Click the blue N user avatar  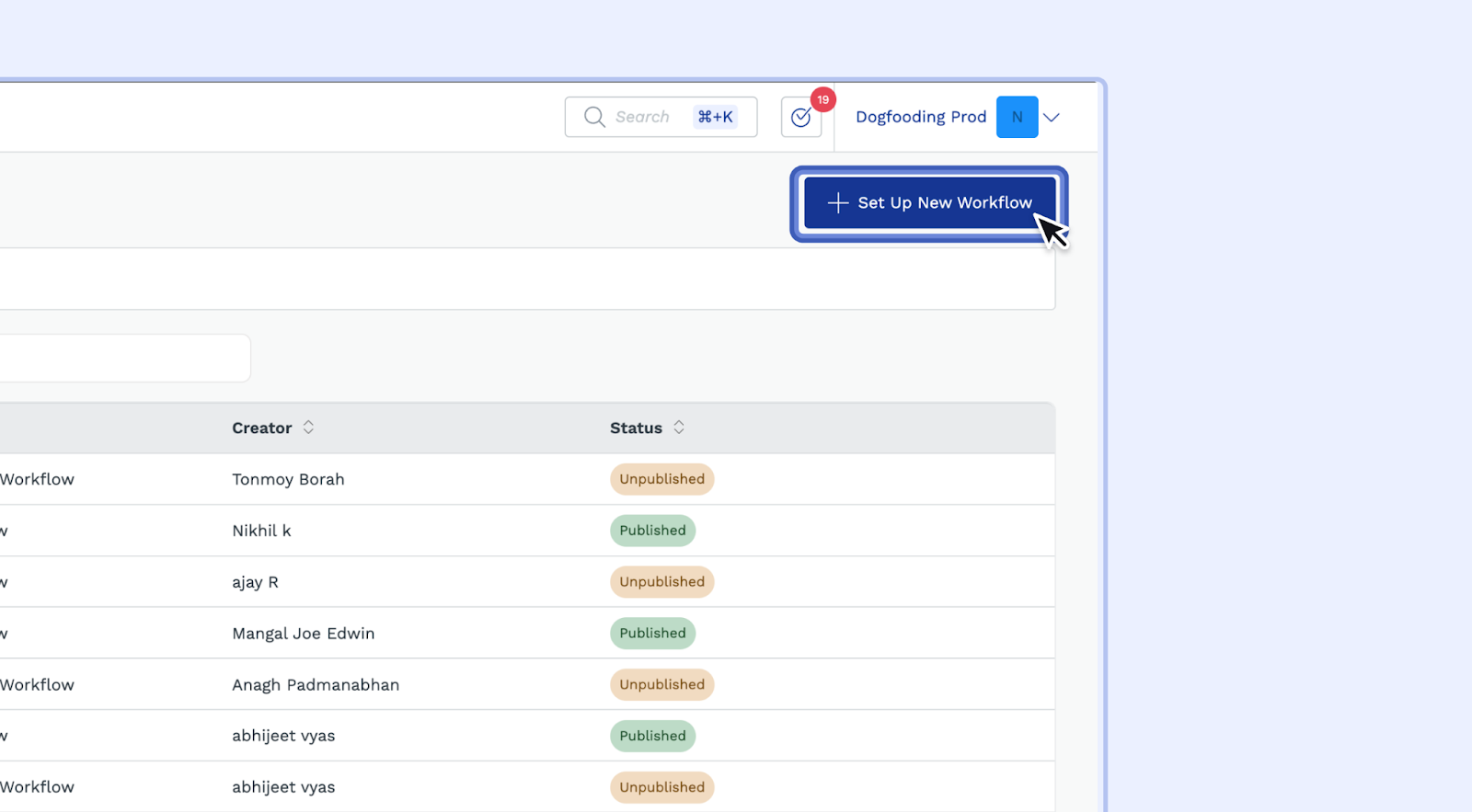(x=1017, y=117)
